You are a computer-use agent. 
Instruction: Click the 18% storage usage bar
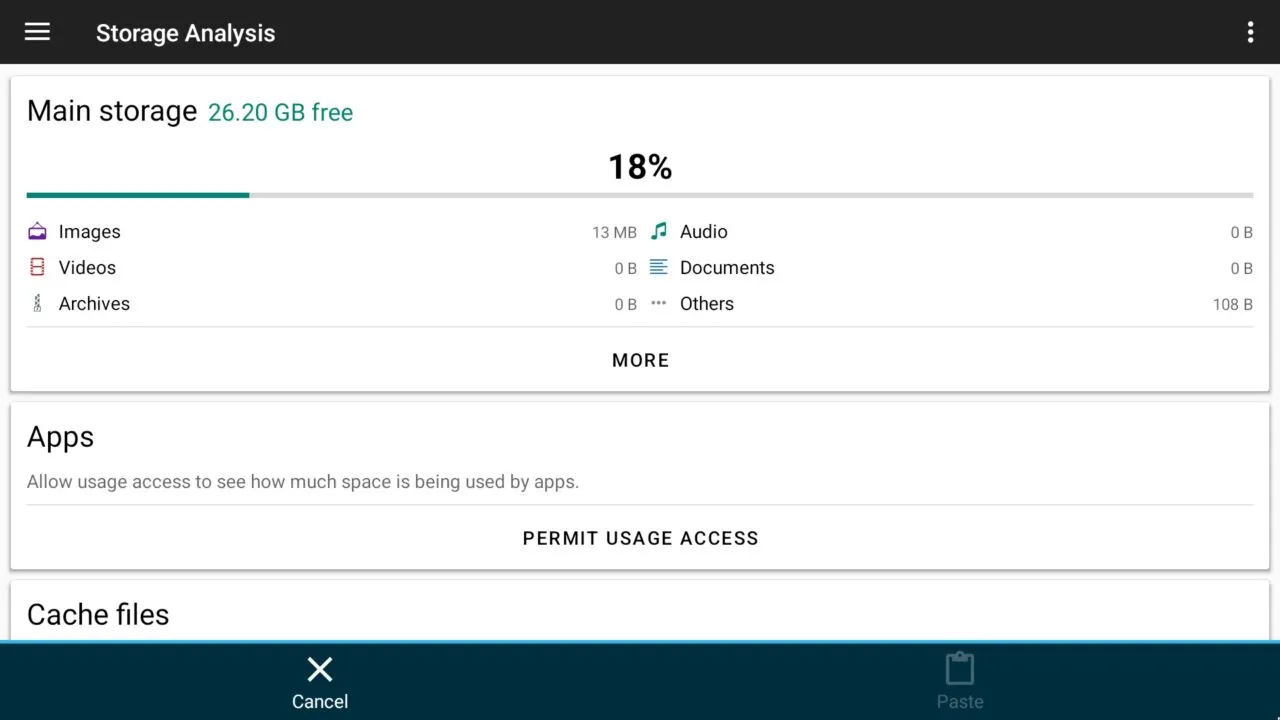click(x=640, y=195)
